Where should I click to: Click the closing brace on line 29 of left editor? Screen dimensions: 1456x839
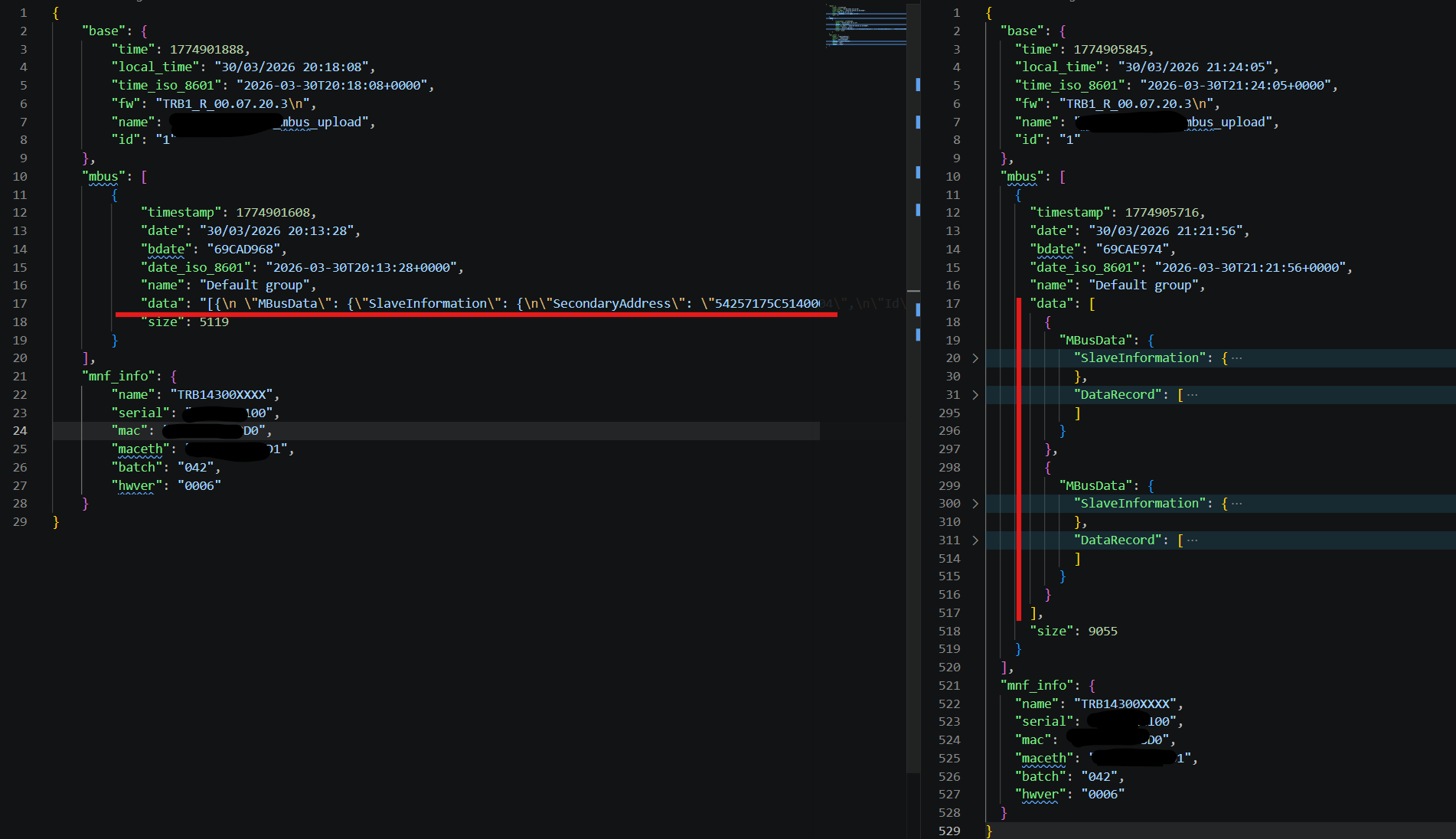[56, 522]
